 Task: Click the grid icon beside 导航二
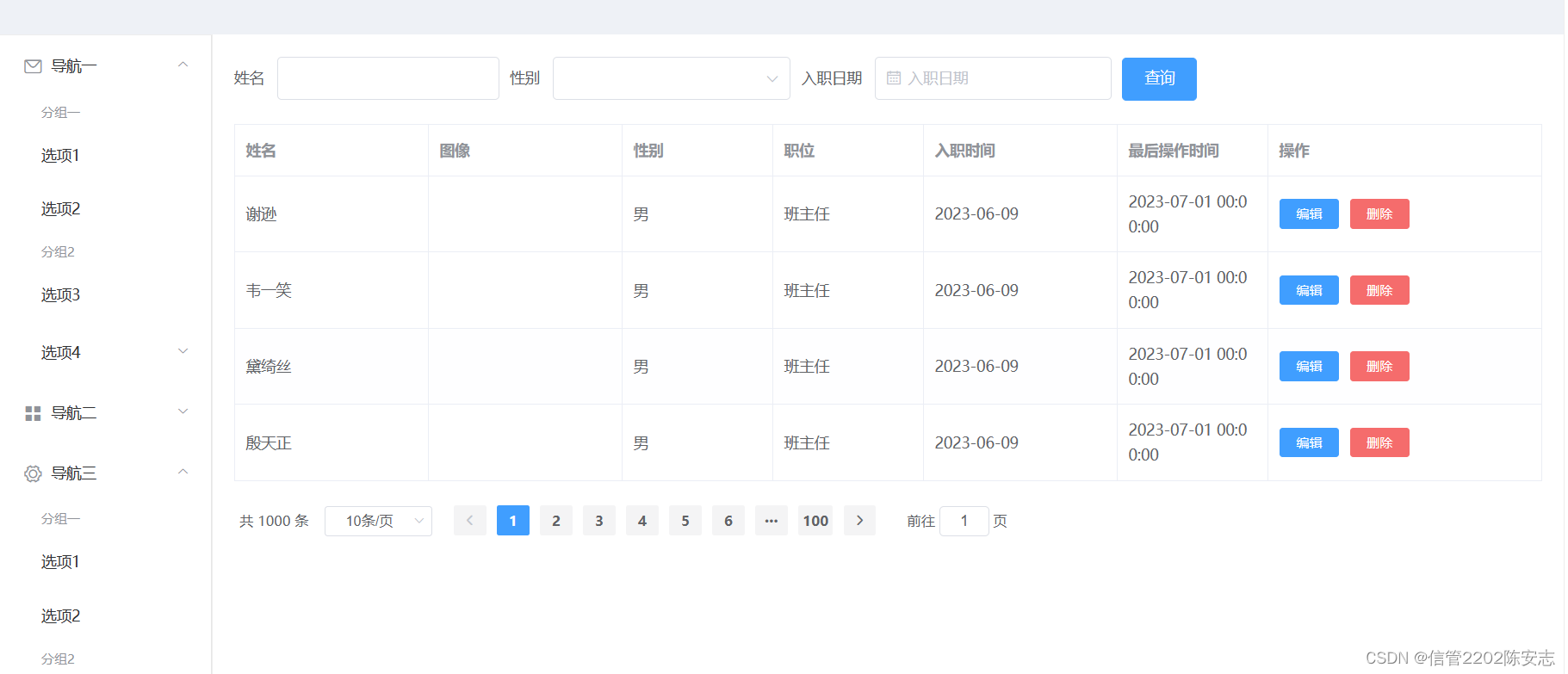33,413
